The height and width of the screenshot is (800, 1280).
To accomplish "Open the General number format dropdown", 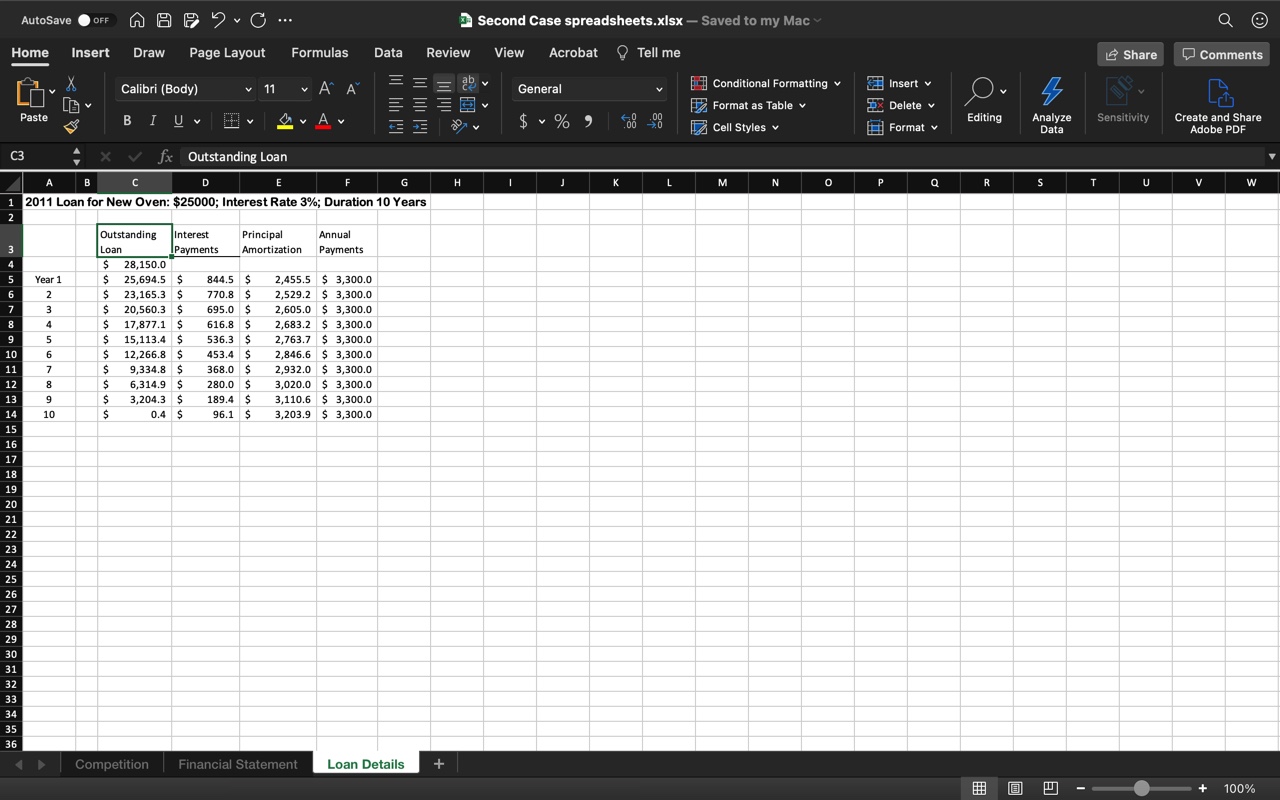I will (657, 89).
